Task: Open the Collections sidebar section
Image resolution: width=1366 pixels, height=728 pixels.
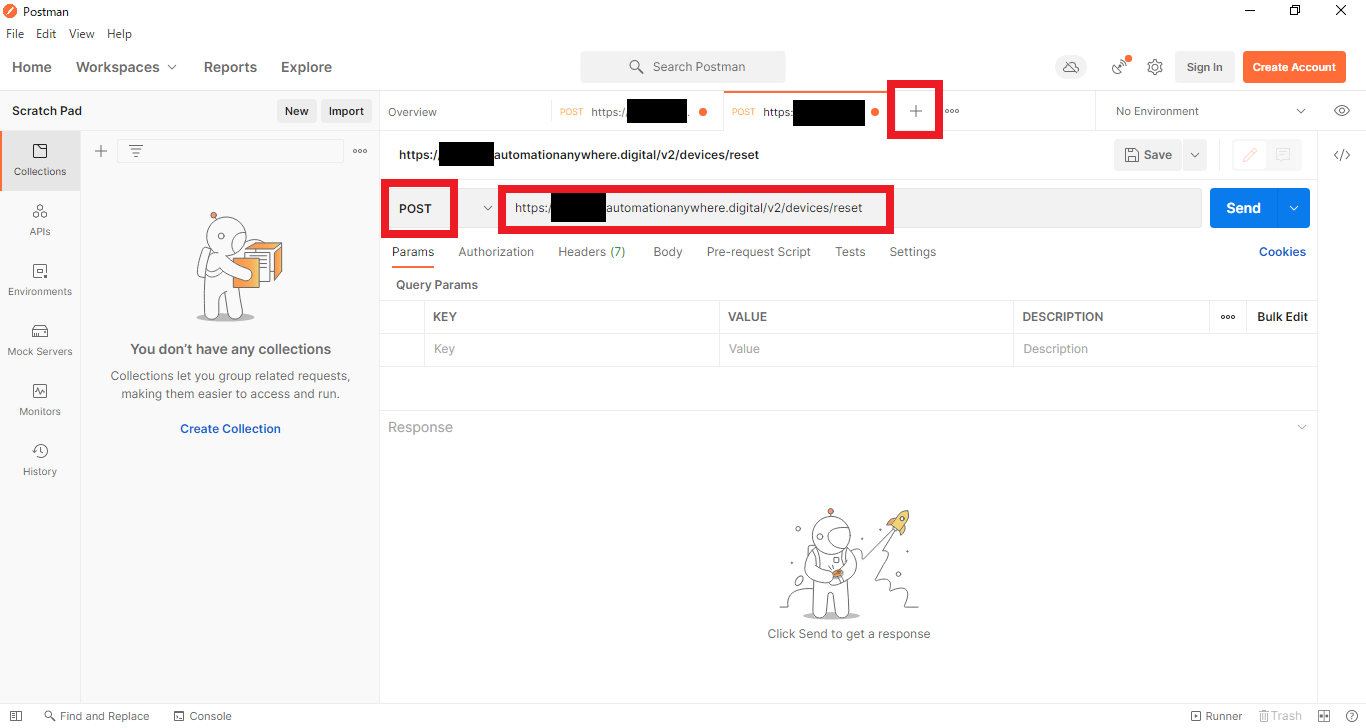Action: pyautogui.click(x=40, y=160)
